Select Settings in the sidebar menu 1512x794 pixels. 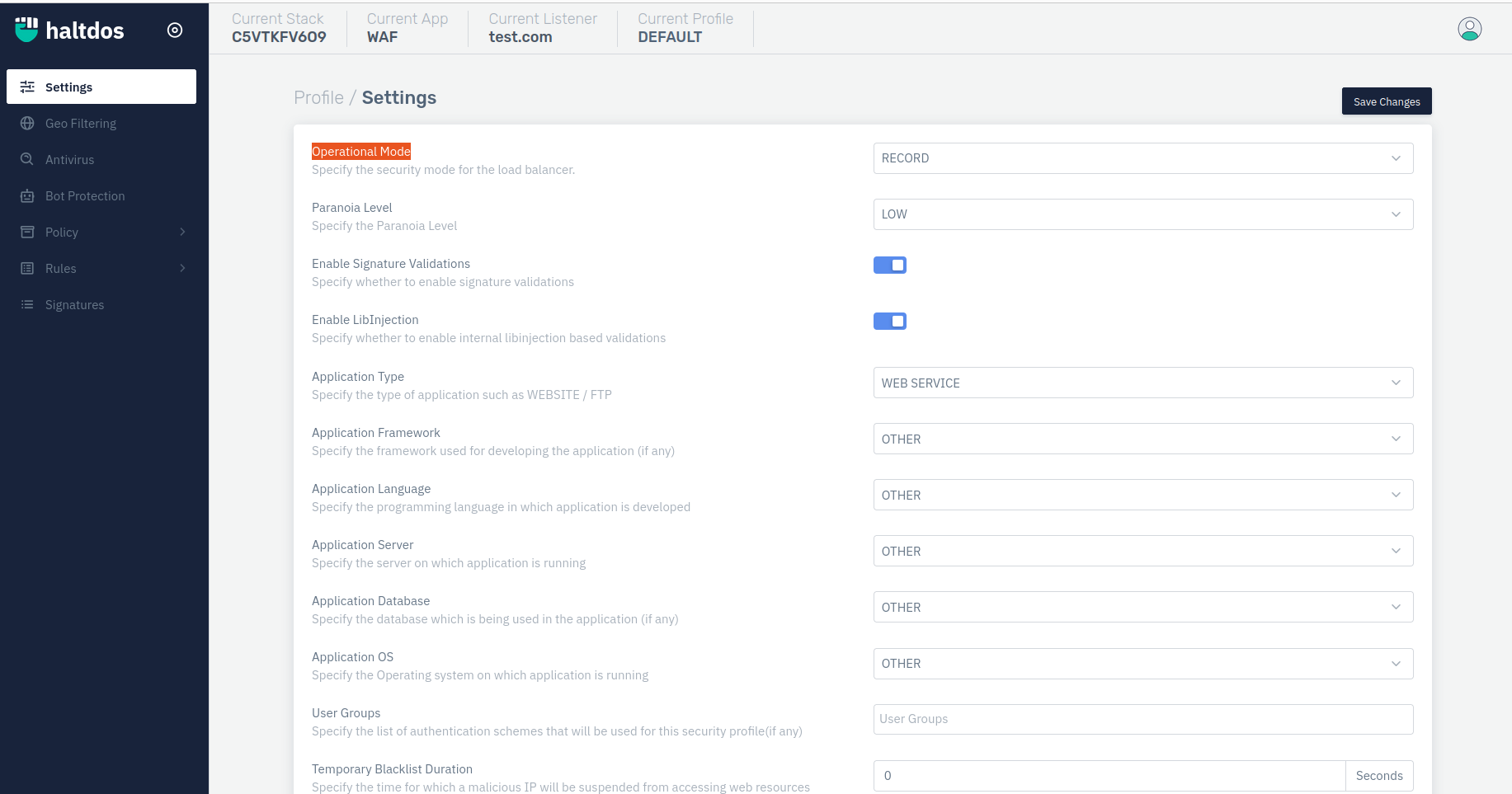[x=101, y=87]
